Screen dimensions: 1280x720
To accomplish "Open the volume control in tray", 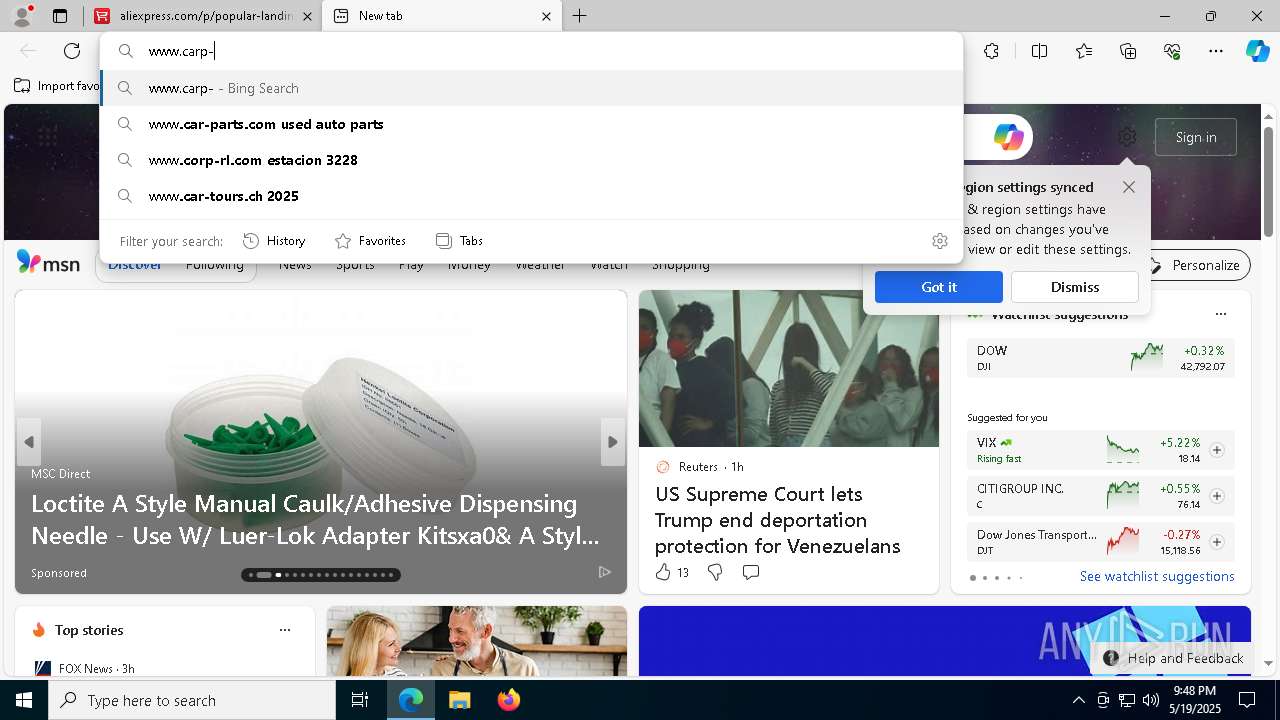I will pyautogui.click(x=1151, y=700).
